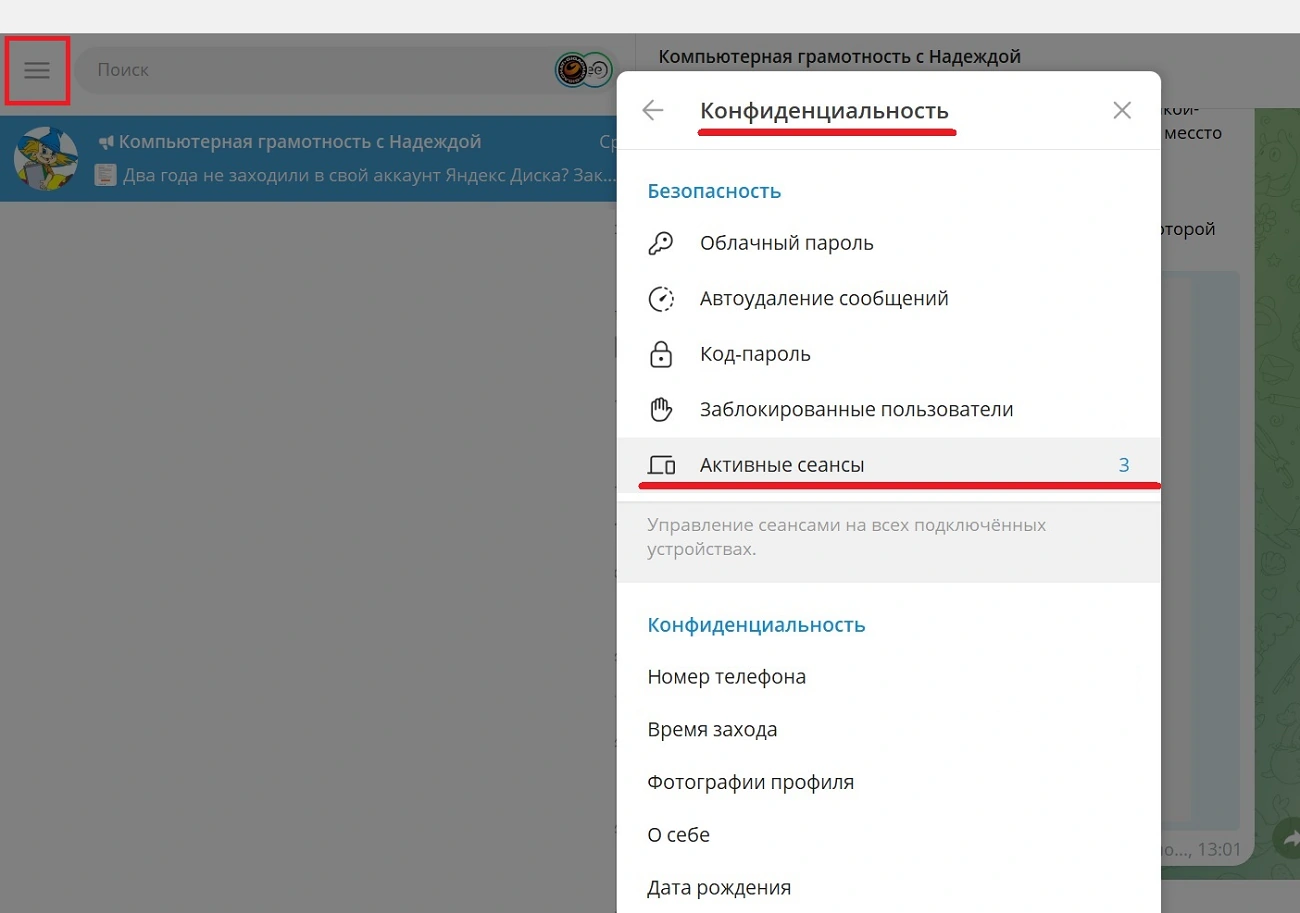Viewport: 1300px width, 913px height.
Task: Click the lock icon beside Код-пароль
Action: [661, 354]
